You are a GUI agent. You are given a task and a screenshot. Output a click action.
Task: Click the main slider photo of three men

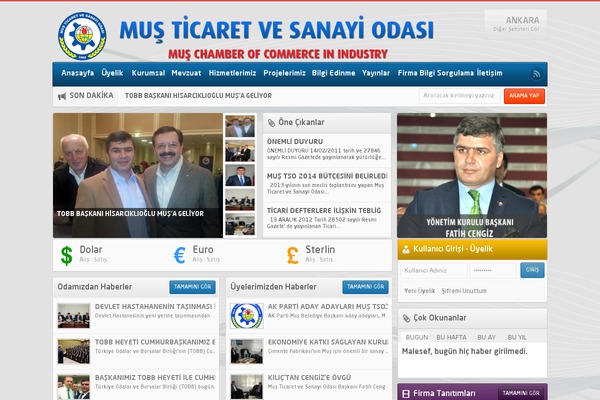(138, 175)
